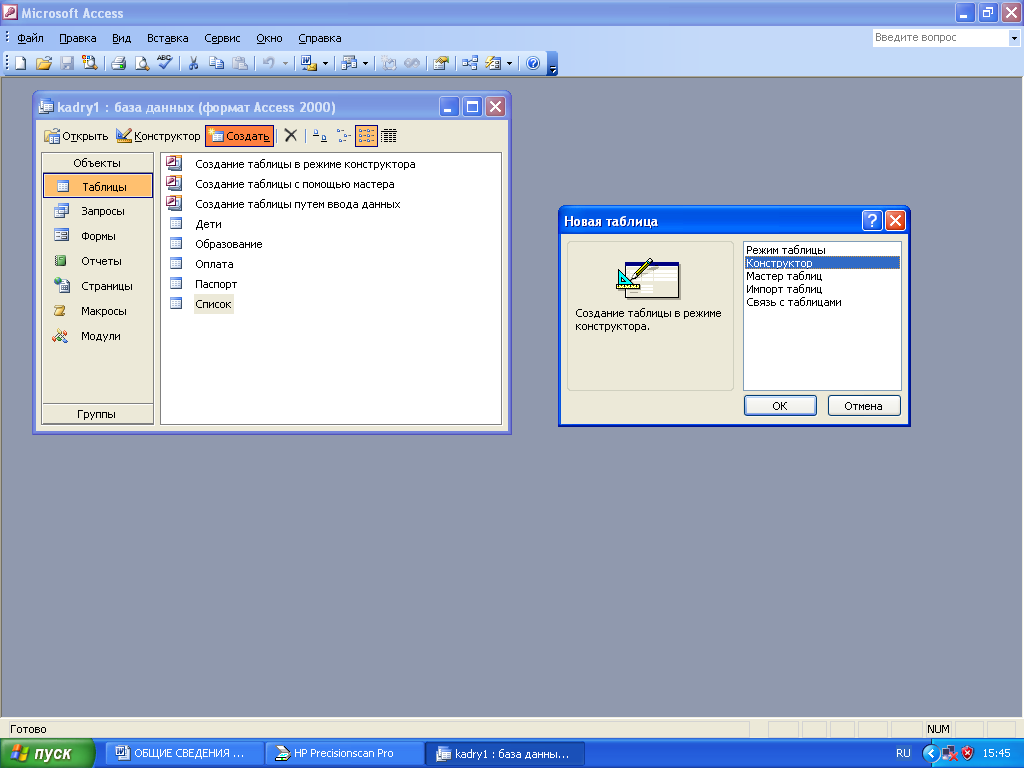
Task: Click the Undo arrow icon
Action: pos(268,63)
